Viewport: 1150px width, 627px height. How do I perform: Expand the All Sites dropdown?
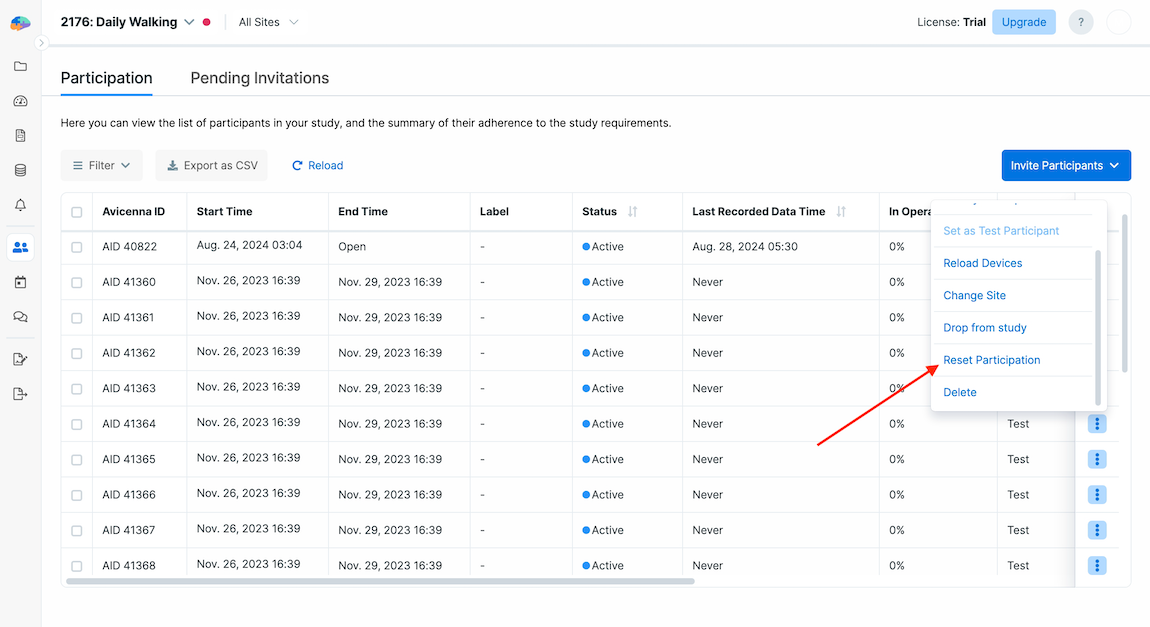pos(268,22)
